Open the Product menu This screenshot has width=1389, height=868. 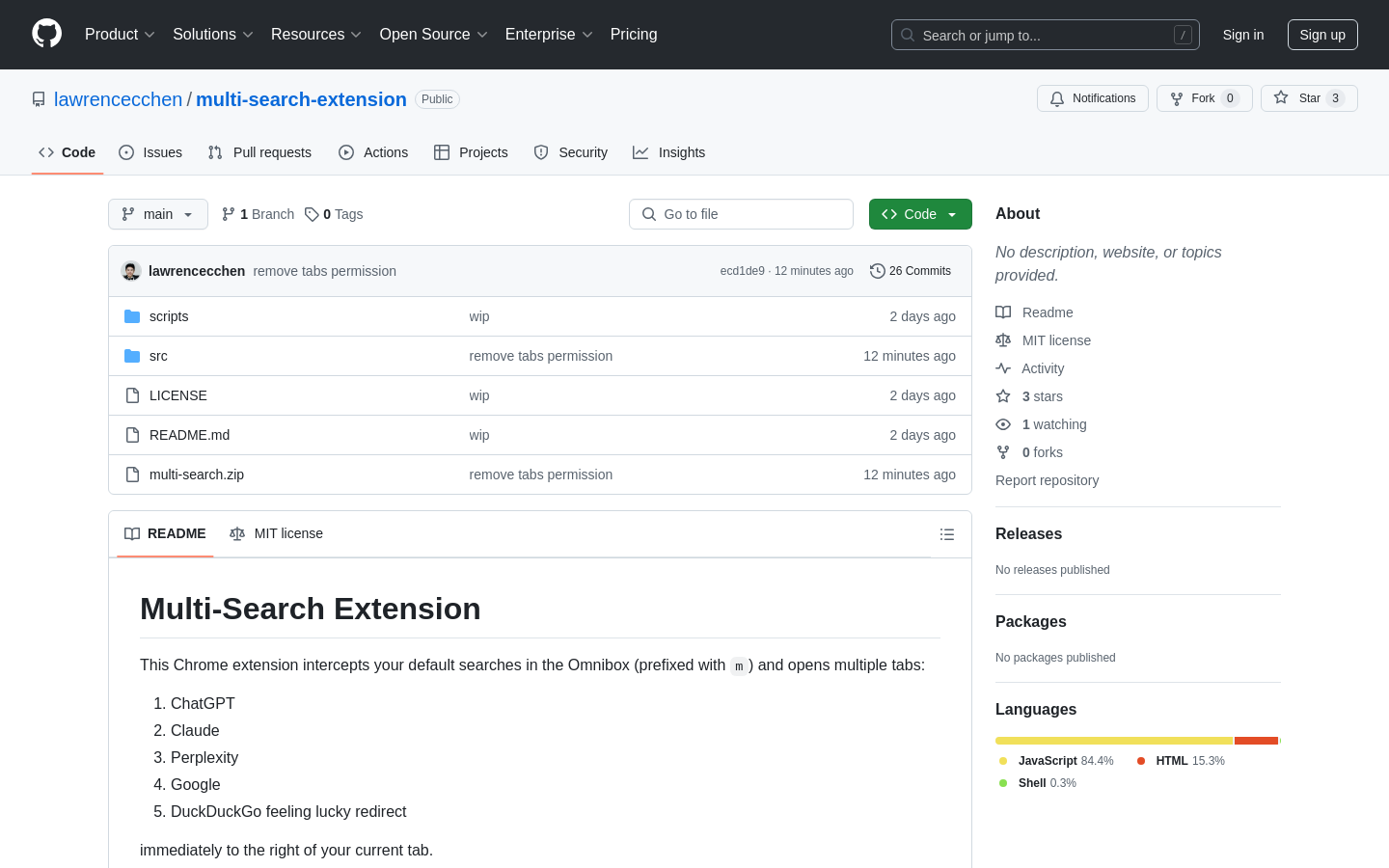coord(120,35)
